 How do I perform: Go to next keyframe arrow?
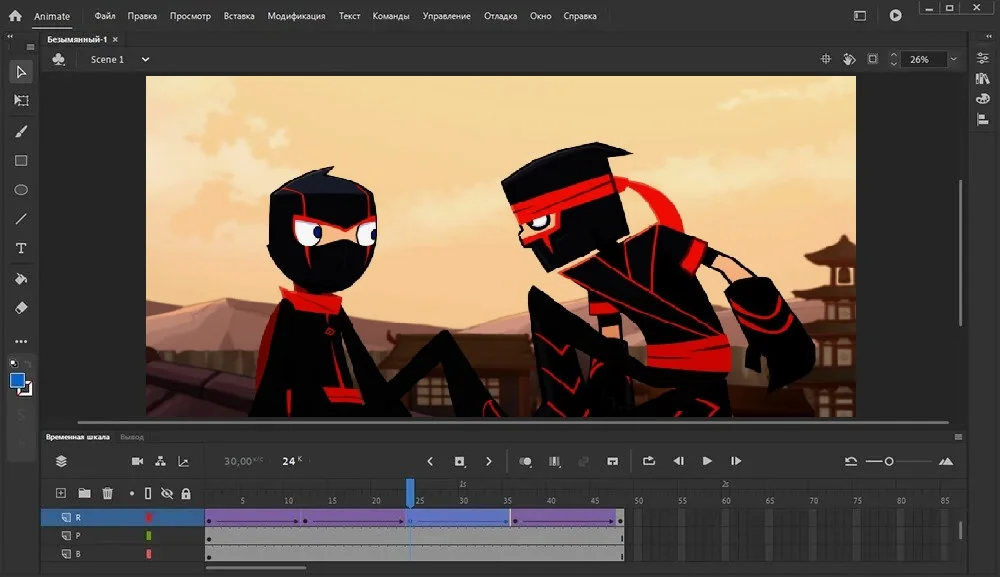[489, 461]
